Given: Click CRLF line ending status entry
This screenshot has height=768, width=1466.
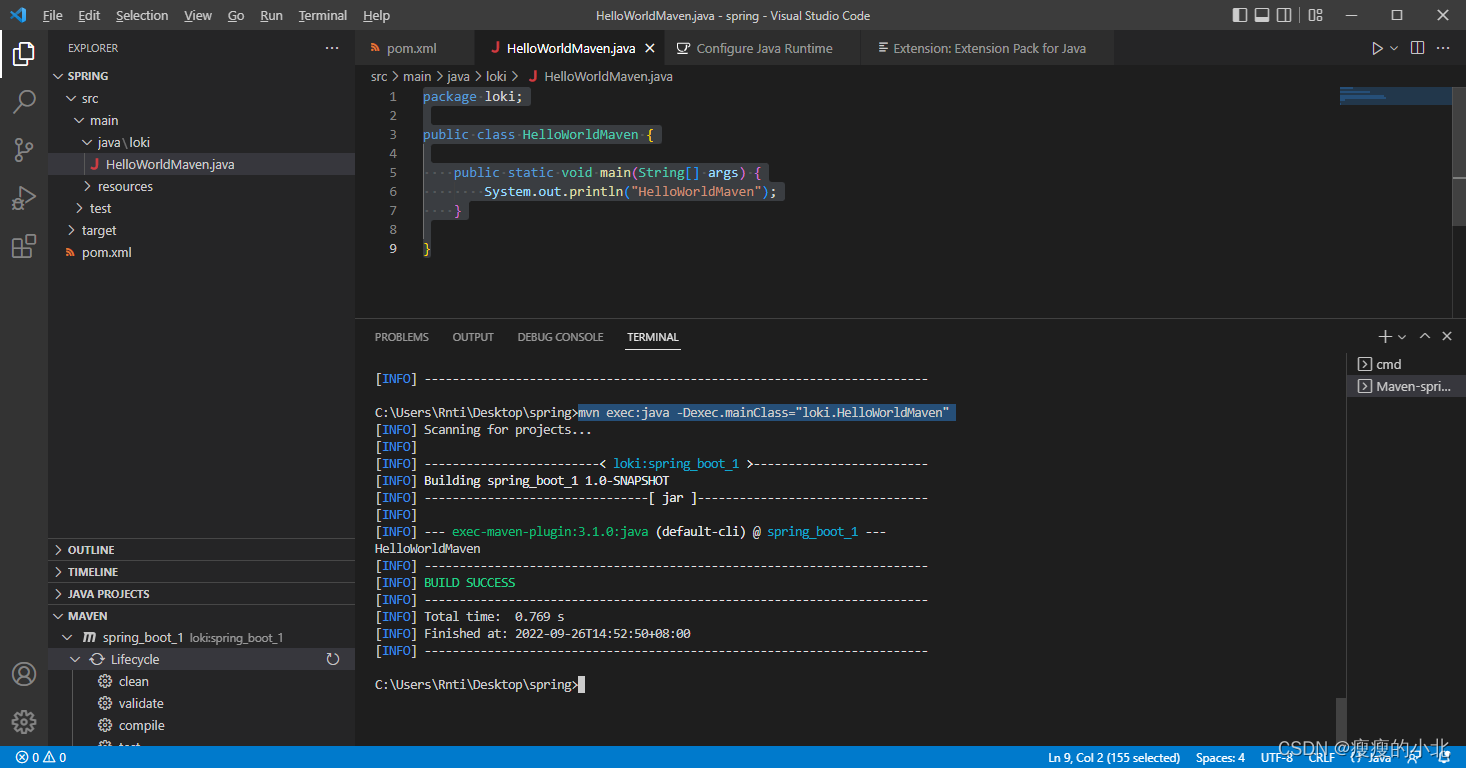Looking at the screenshot, I should (x=1321, y=758).
